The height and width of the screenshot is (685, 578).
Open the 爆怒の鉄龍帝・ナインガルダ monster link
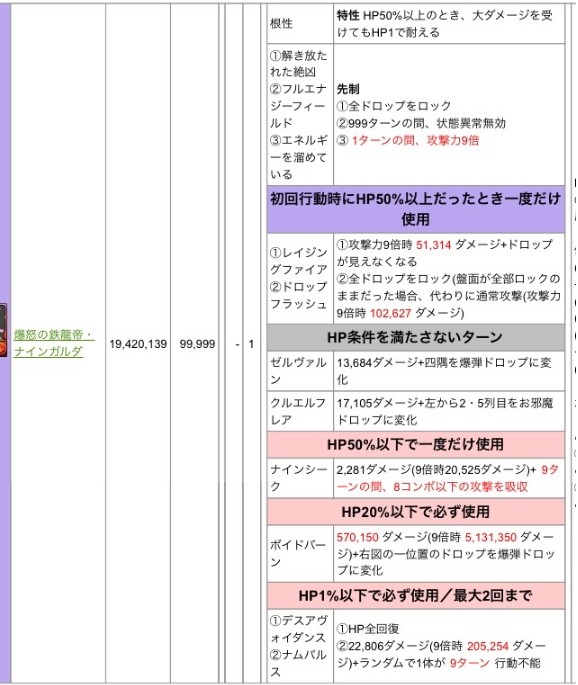[x=54, y=343]
